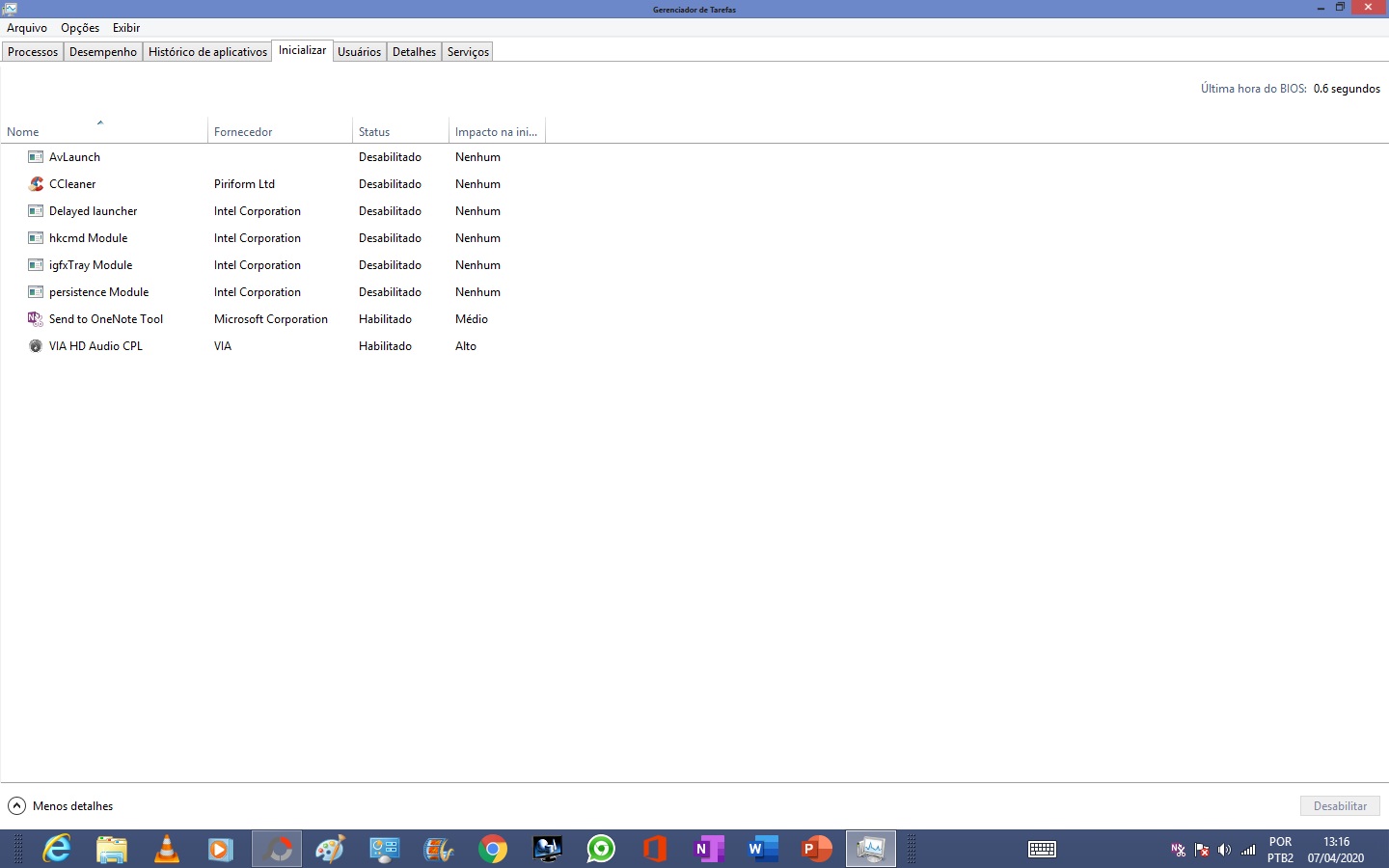1389x868 pixels.
Task: Sort list by Fornecedor column header
Action: [x=280, y=131]
